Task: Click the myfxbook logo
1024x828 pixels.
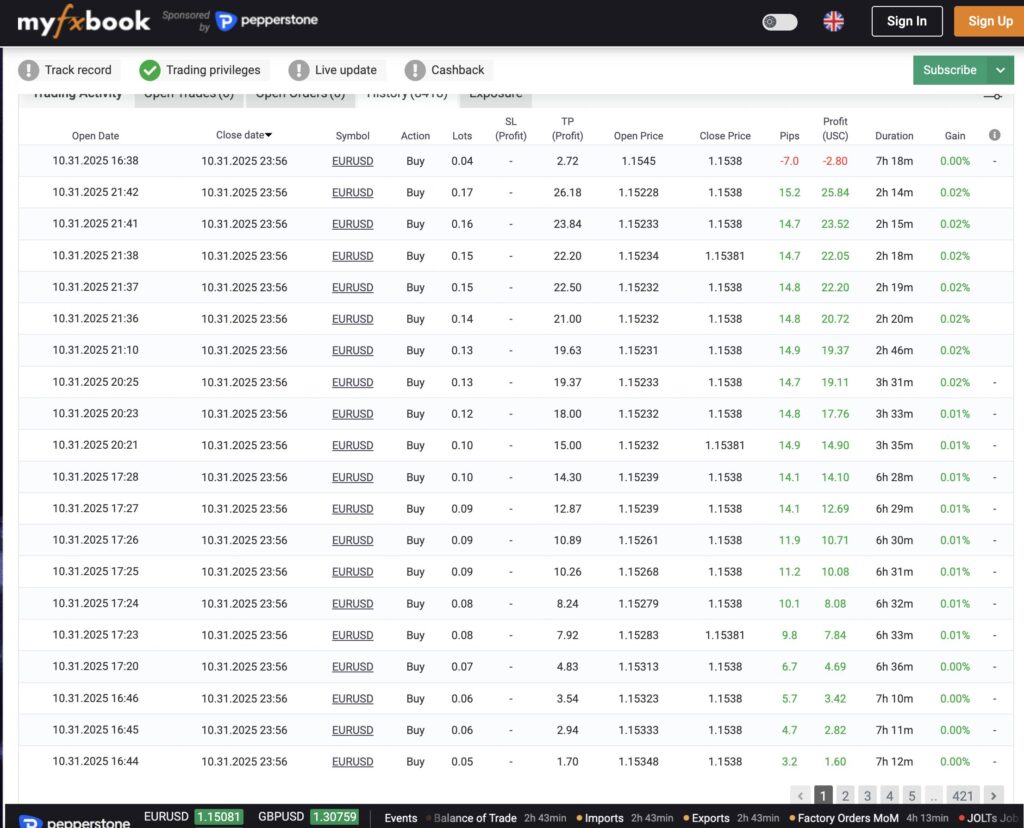Action: (x=83, y=21)
